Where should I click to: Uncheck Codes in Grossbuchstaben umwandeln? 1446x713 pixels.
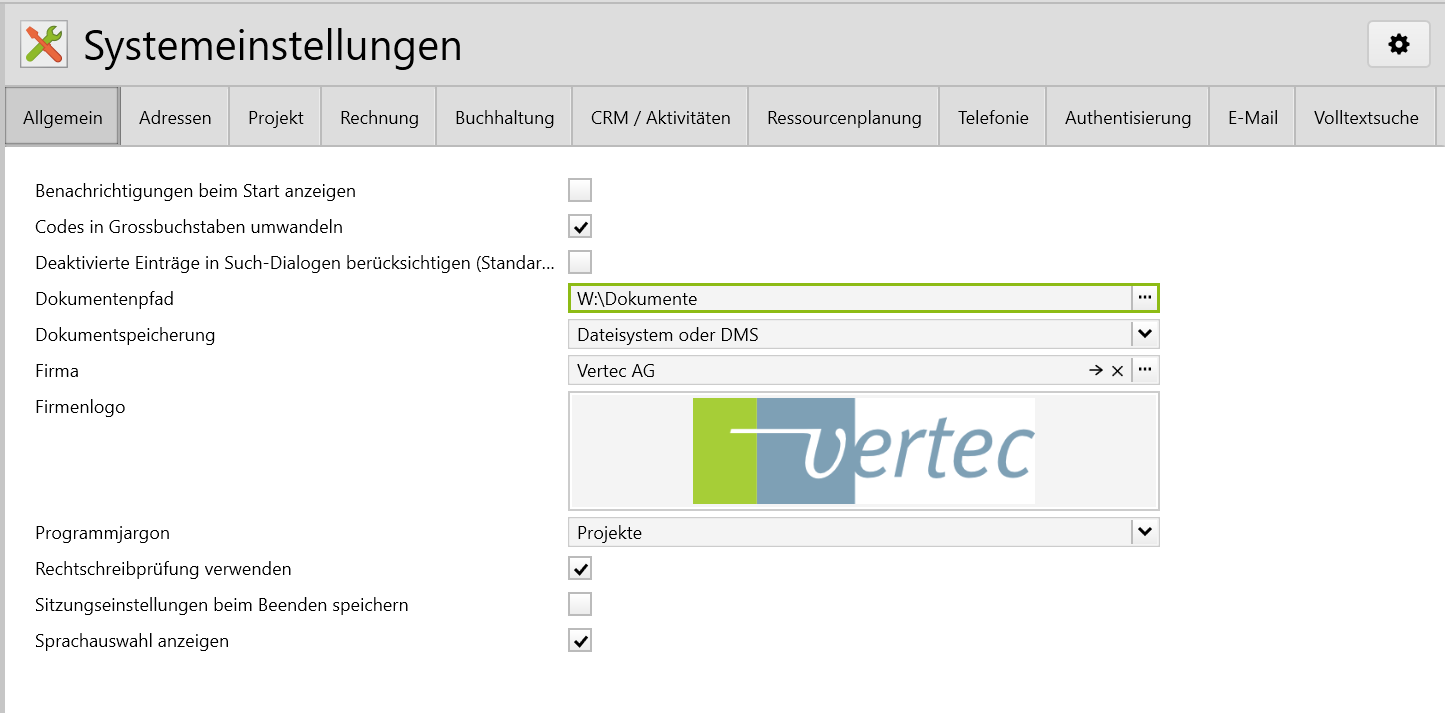tap(580, 227)
